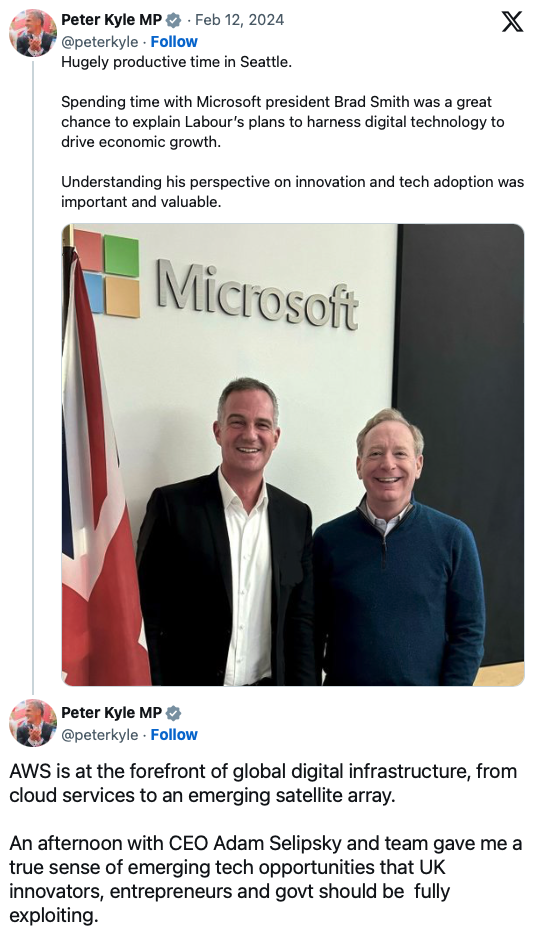Click the verified badge in the AWS tweet
The width and height of the screenshot is (533, 934).
pyautogui.click(x=173, y=713)
